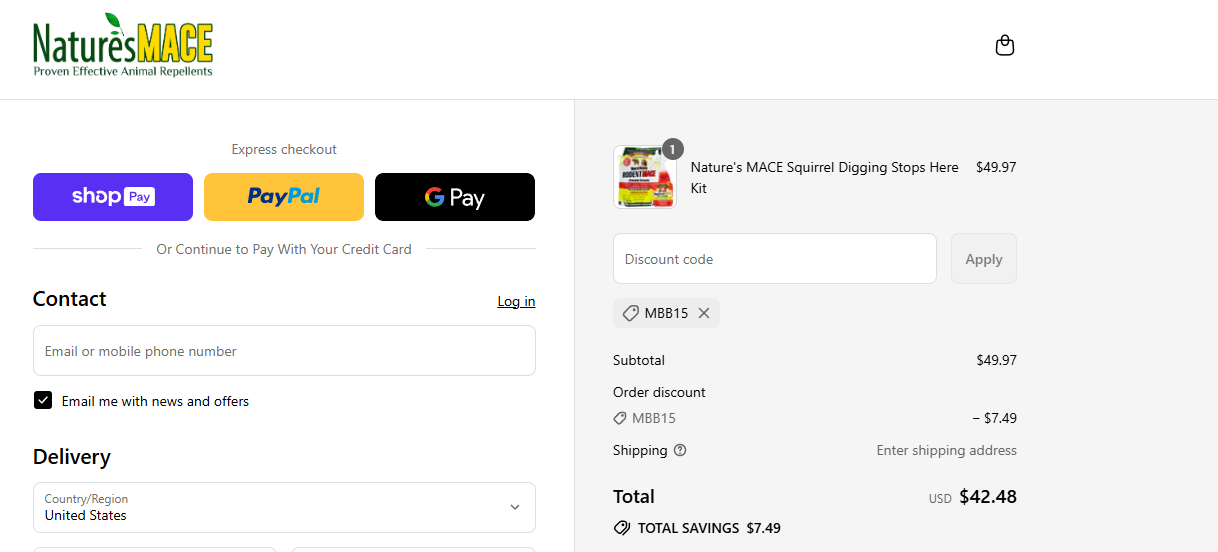Remove the MBB15 discount code tag
The width and height of the screenshot is (1218, 552).
(704, 313)
